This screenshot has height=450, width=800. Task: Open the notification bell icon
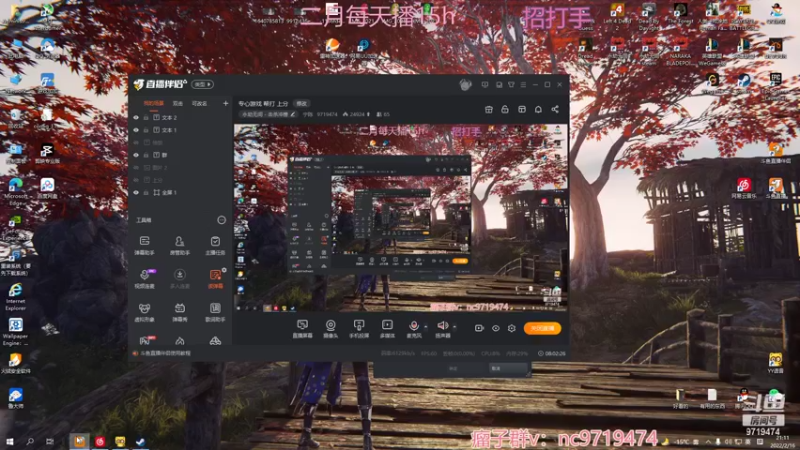click(x=538, y=109)
